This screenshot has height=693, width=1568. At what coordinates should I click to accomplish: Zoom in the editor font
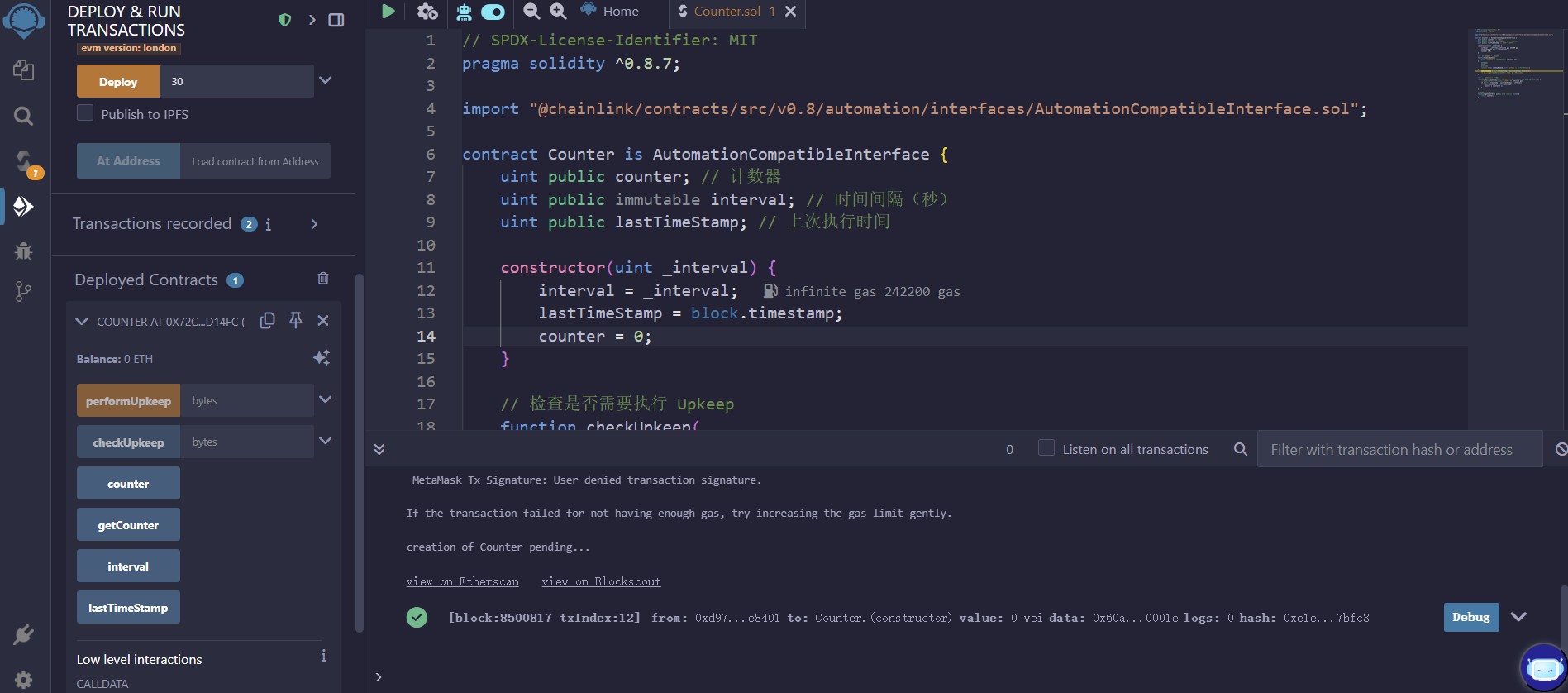pos(559,11)
